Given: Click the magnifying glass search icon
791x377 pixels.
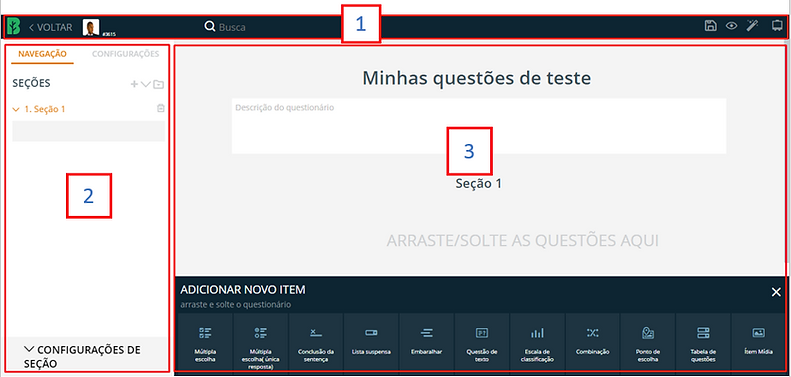Looking at the screenshot, I should tap(210, 27).
